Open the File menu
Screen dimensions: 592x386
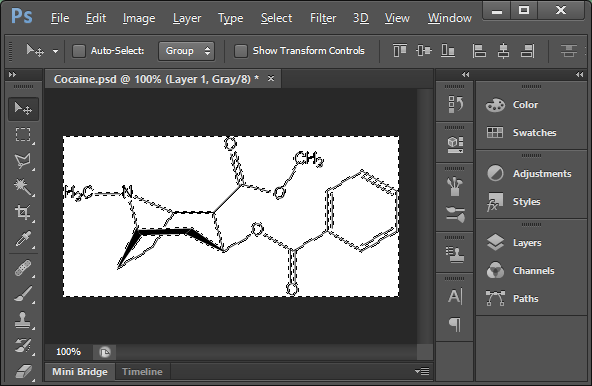click(60, 18)
